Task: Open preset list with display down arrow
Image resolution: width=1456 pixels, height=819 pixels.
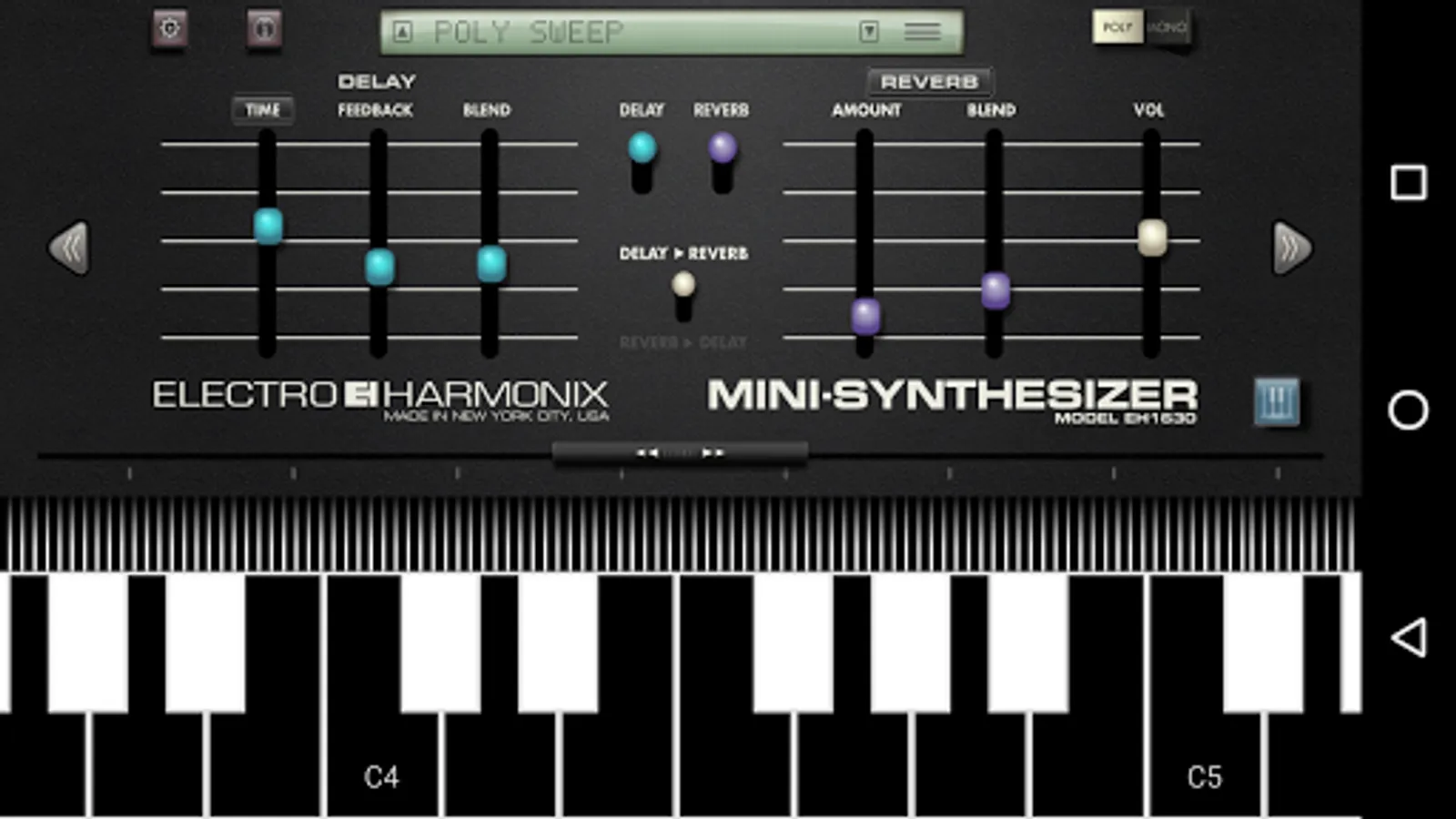Action: pos(869,33)
